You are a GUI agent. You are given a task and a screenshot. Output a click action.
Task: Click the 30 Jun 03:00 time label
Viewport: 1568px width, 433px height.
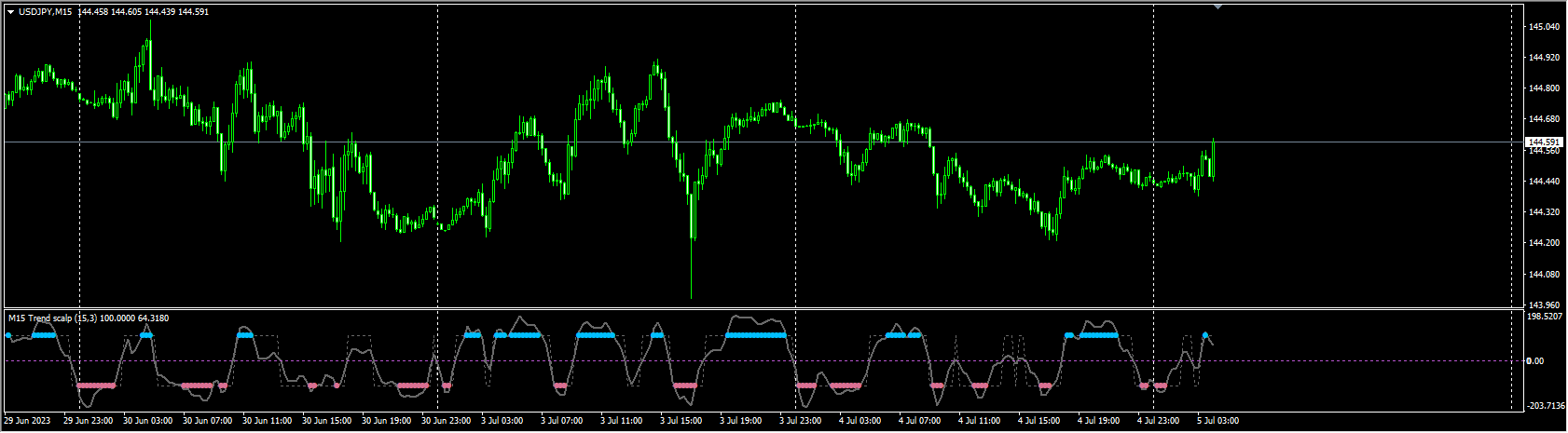coord(148,421)
